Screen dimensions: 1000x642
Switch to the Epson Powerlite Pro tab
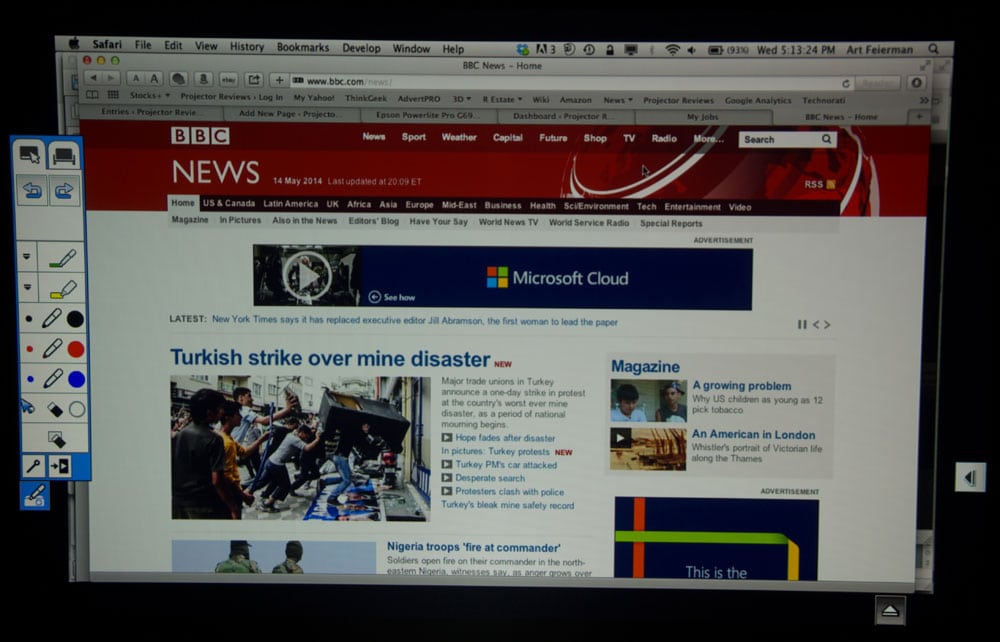click(429, 115)
